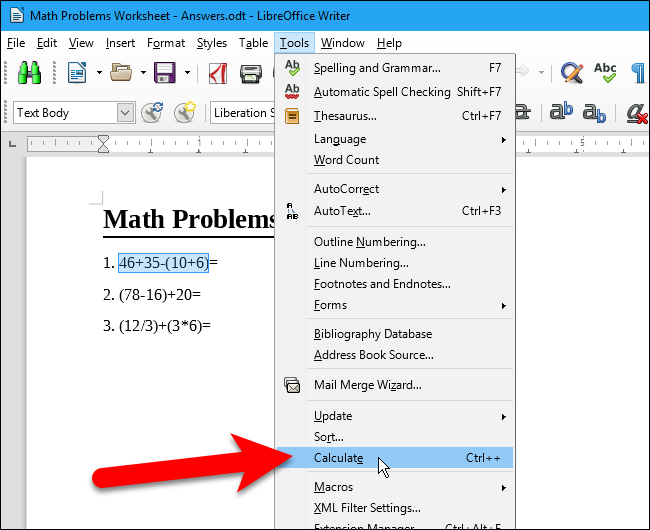
Task: Open Bibliography Database menu entry
Action: pyautogui.click(x=395, y=334)
